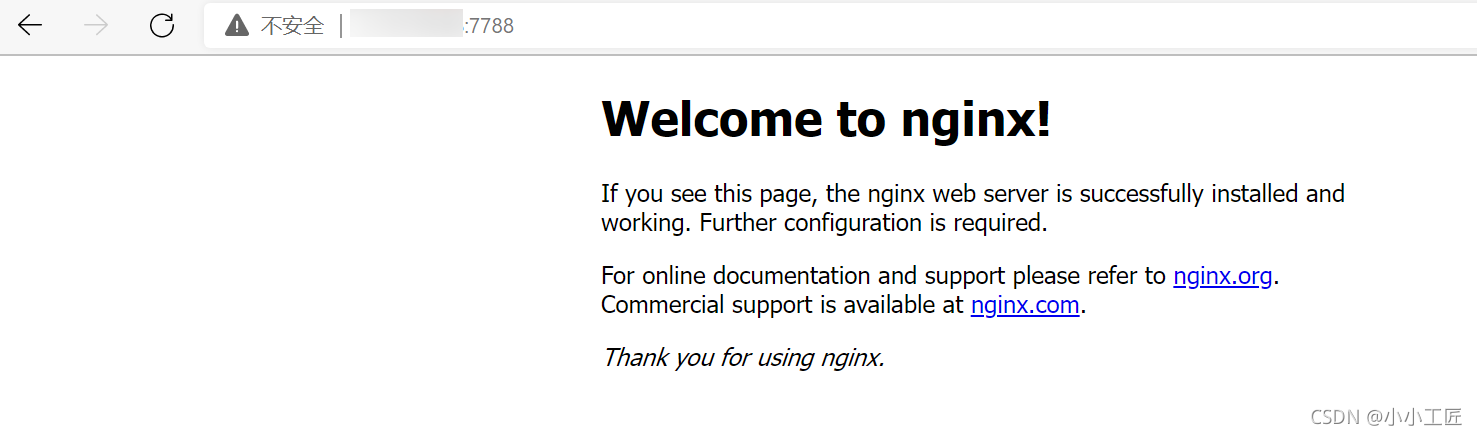
Task: Open the nginx.org documentation link
Action: tap(1222, 276)
